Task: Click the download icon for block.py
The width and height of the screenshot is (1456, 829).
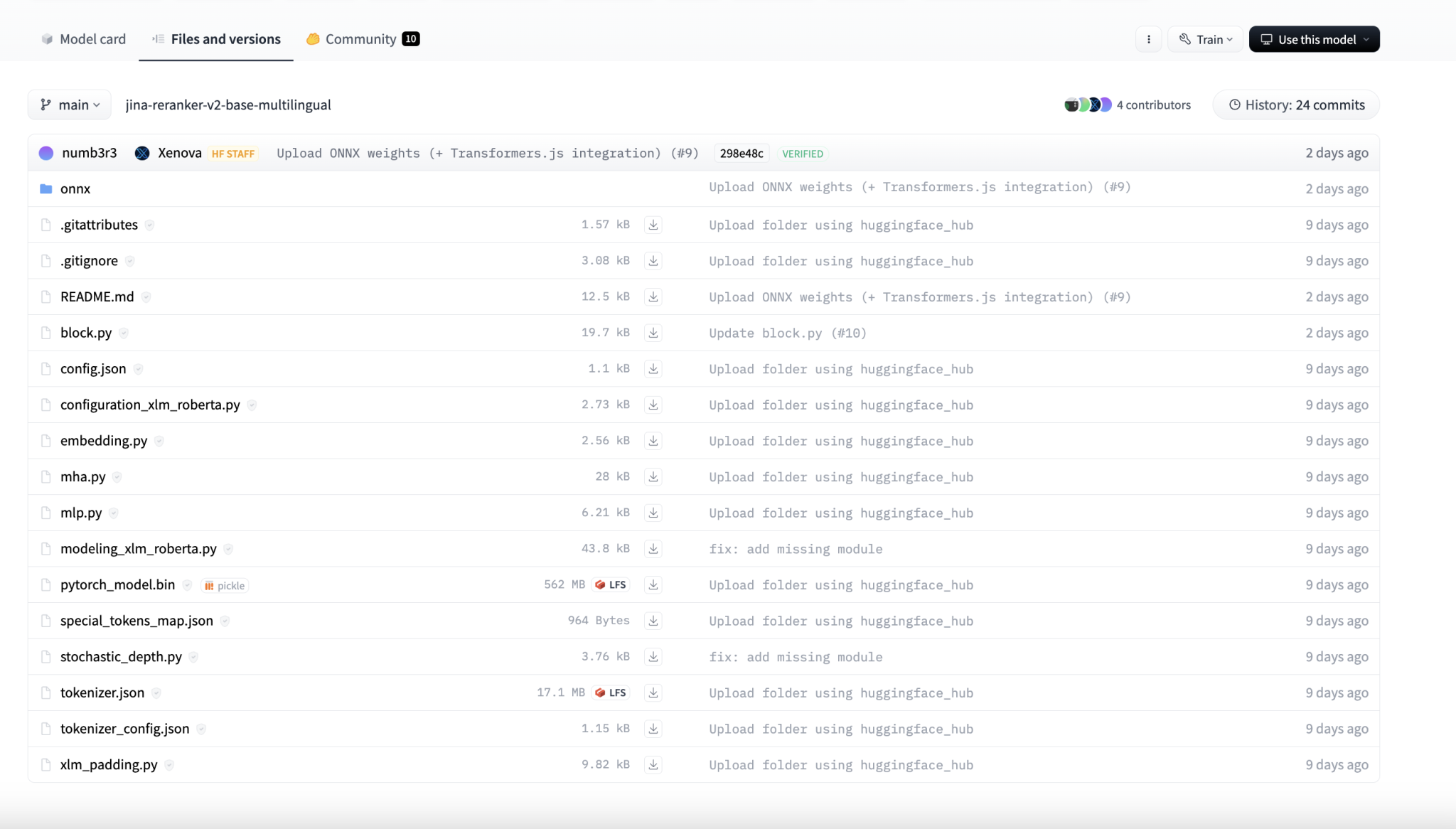Action: click(653, 332)
